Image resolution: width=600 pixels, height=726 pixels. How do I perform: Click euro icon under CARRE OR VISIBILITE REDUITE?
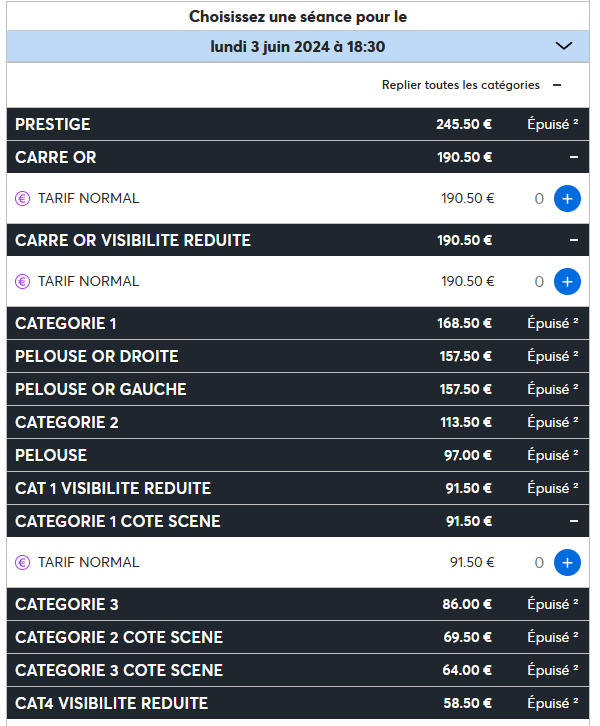point(22,282)
